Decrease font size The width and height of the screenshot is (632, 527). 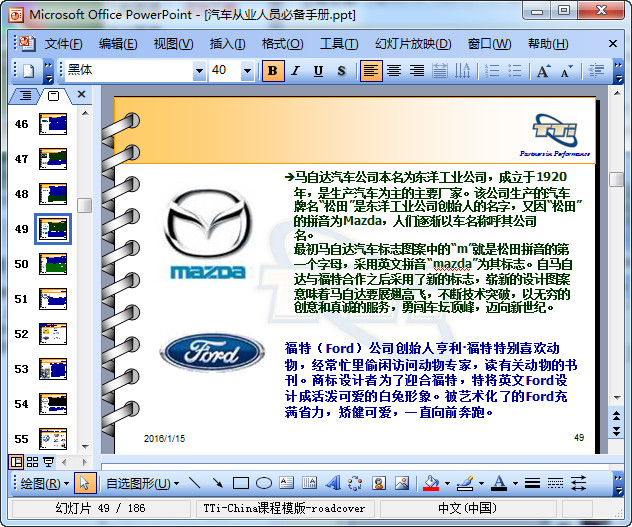pos(566,71)
